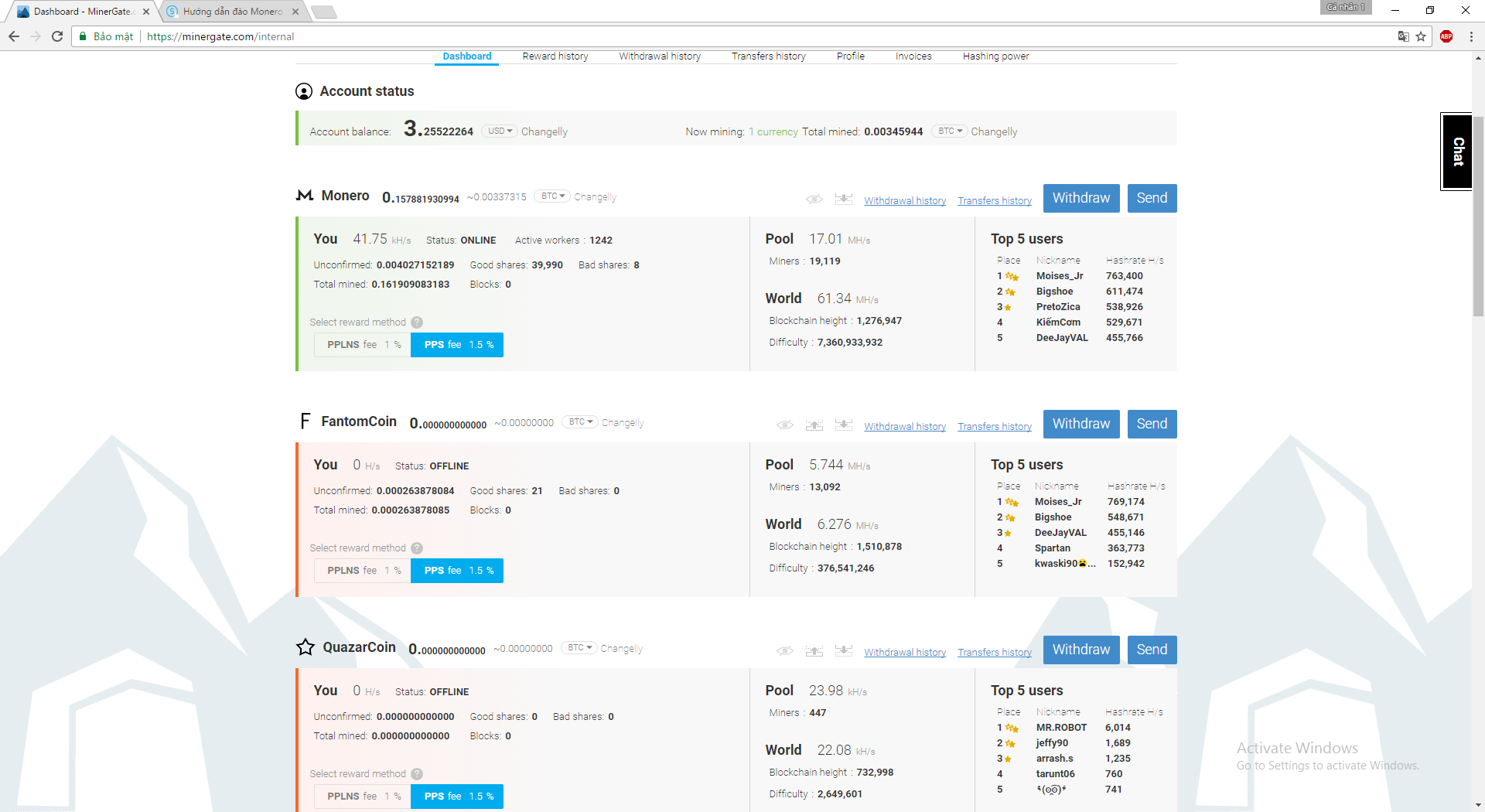
Task: Move FantomCoin section down with the arrow icon
Action: pos(844,425)
